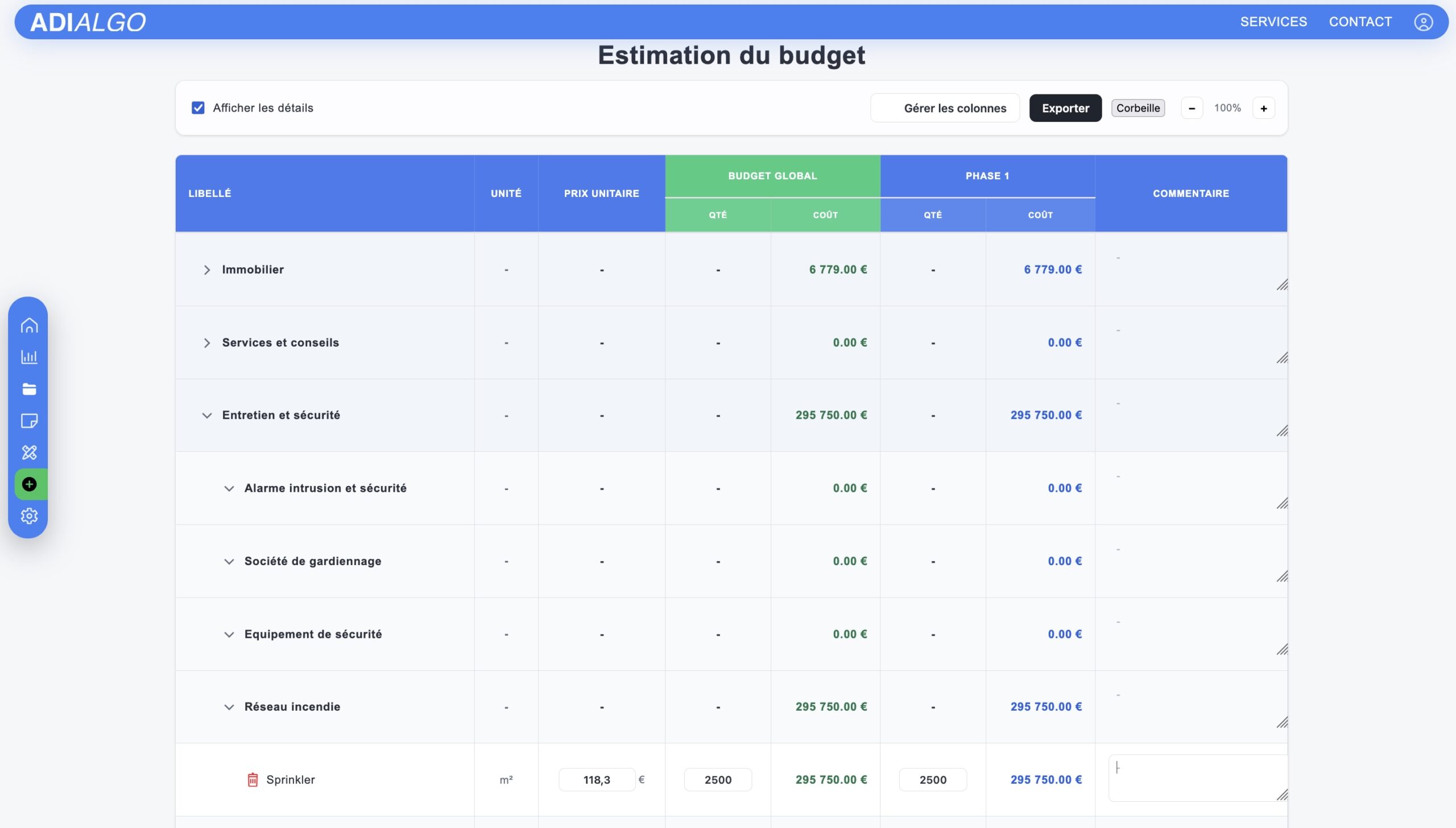Screen dimensions: 1456x828
Task: Click the Sprinkler prix unitaire field
Action: [596, 780]
